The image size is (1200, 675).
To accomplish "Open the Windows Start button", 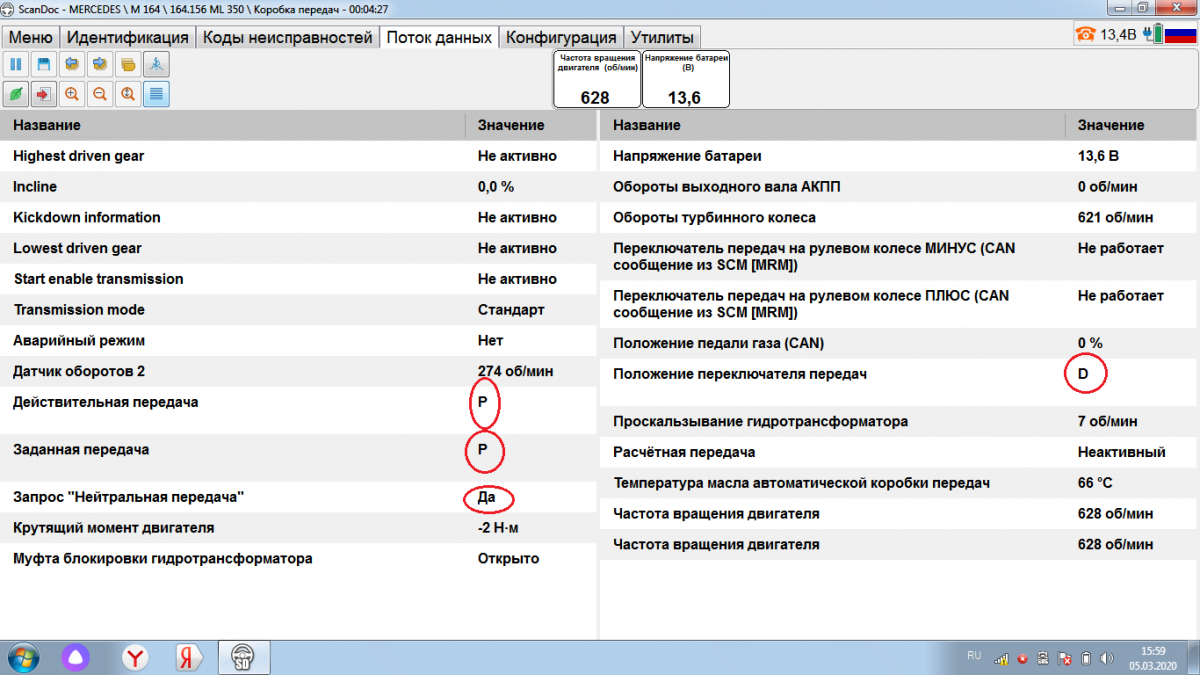I will coord(23,658).
